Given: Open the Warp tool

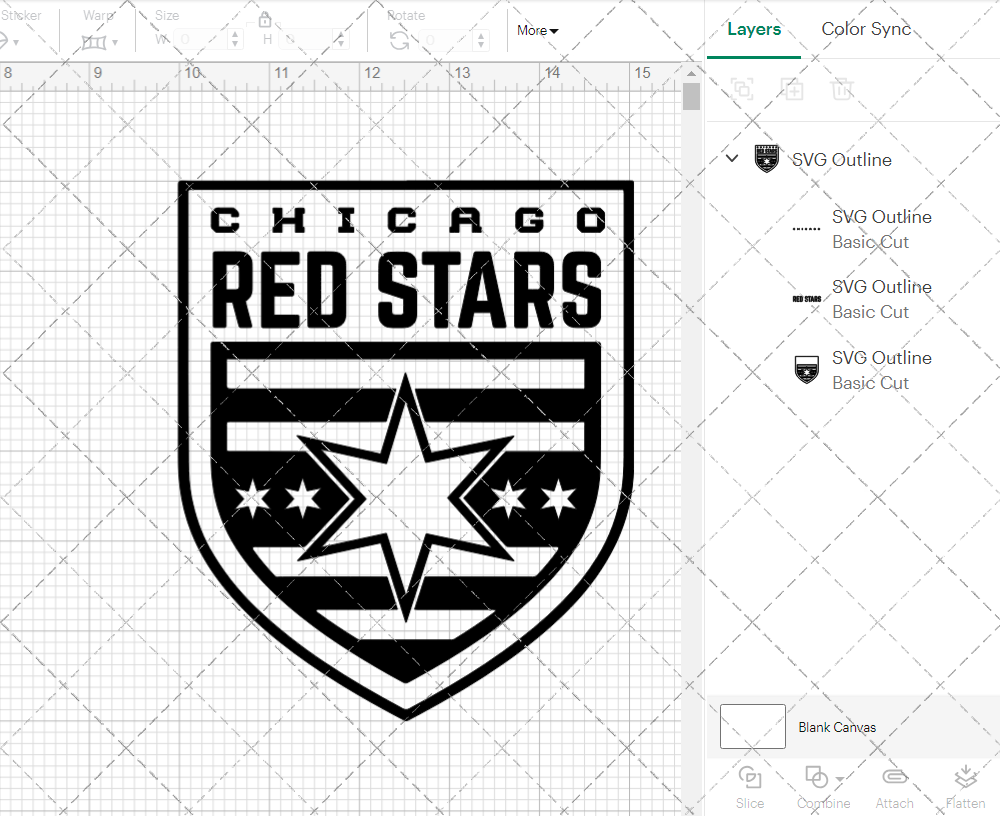Looking at the screenshot, I should pyautogui.click(x=96, y=44).
